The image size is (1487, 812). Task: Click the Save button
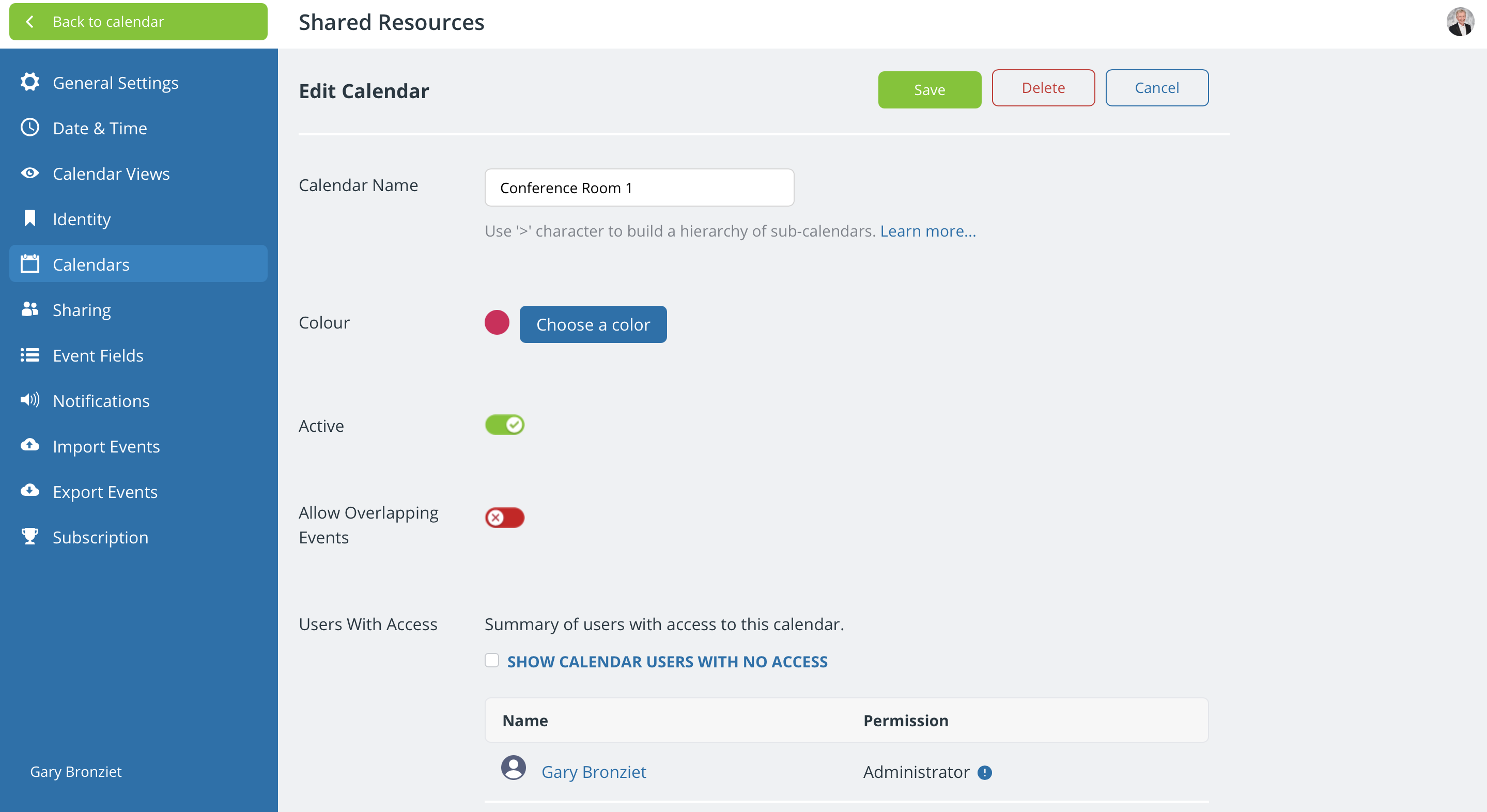930,89
